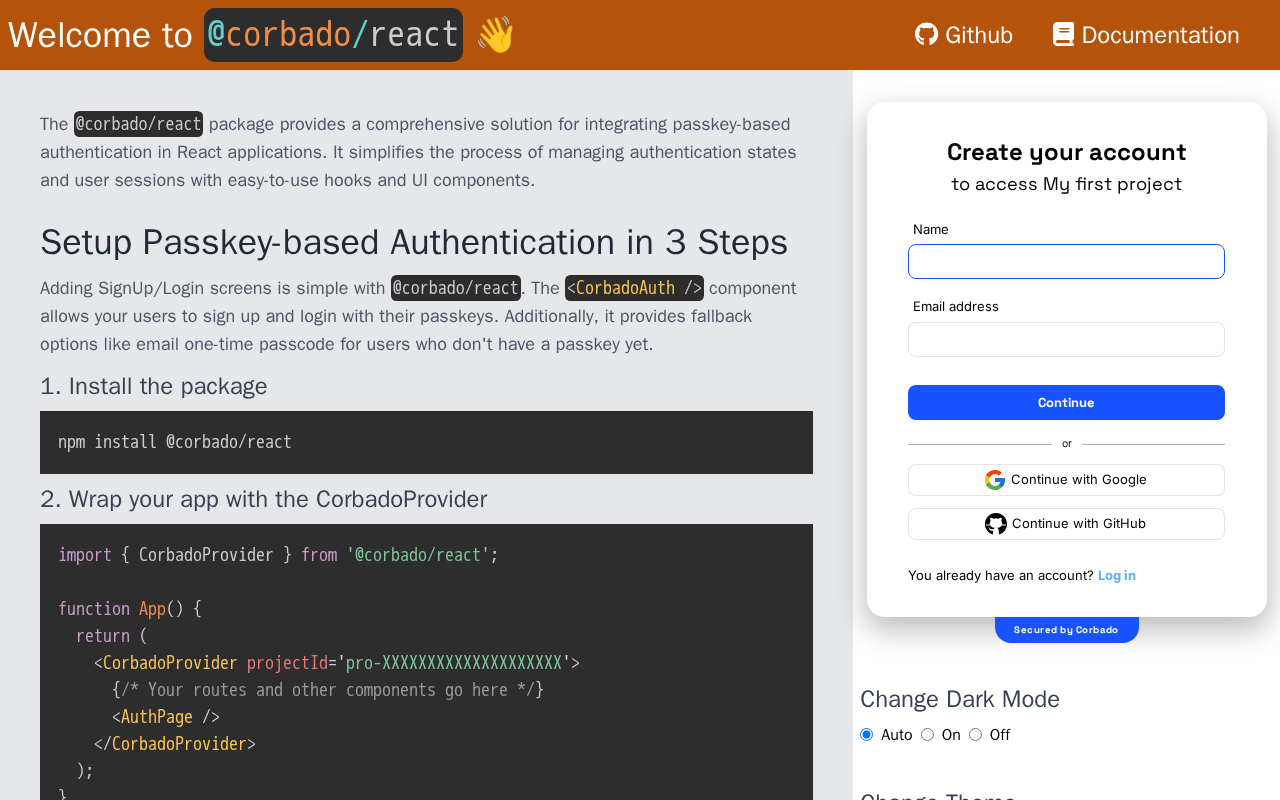The image size is (1280, 800).
Task: Click the GitHub logo beside Continue with GitHub
Action: click(x=996, y=524)
